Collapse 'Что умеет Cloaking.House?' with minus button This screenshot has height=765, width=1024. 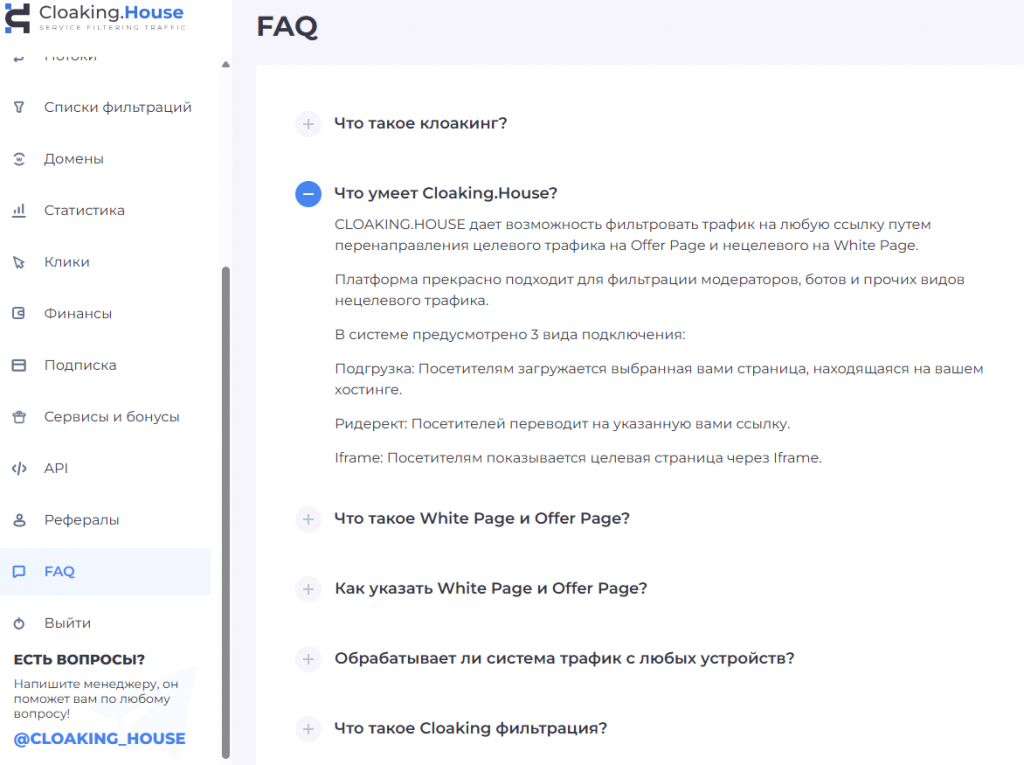(308, 194)
